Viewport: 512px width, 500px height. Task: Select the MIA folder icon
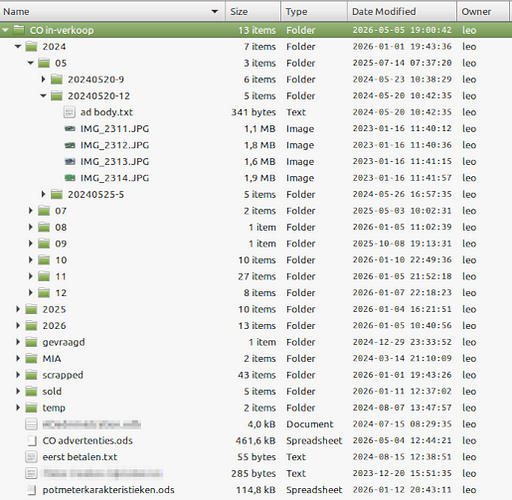pyautogui.click(x=31, y=358)
